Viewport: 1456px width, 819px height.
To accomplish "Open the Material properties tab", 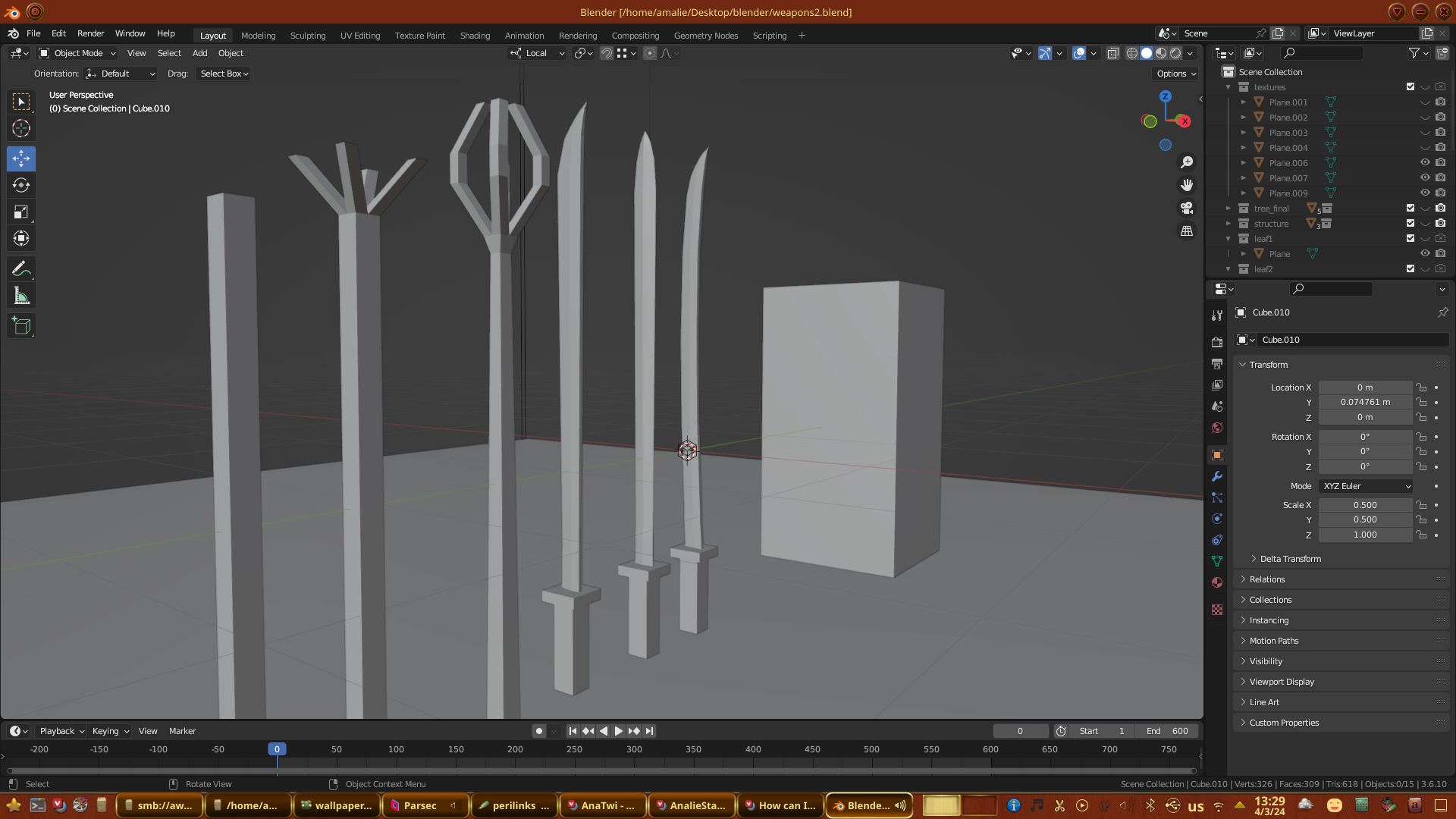I will pyautogui.click(x=1217, y=582).
